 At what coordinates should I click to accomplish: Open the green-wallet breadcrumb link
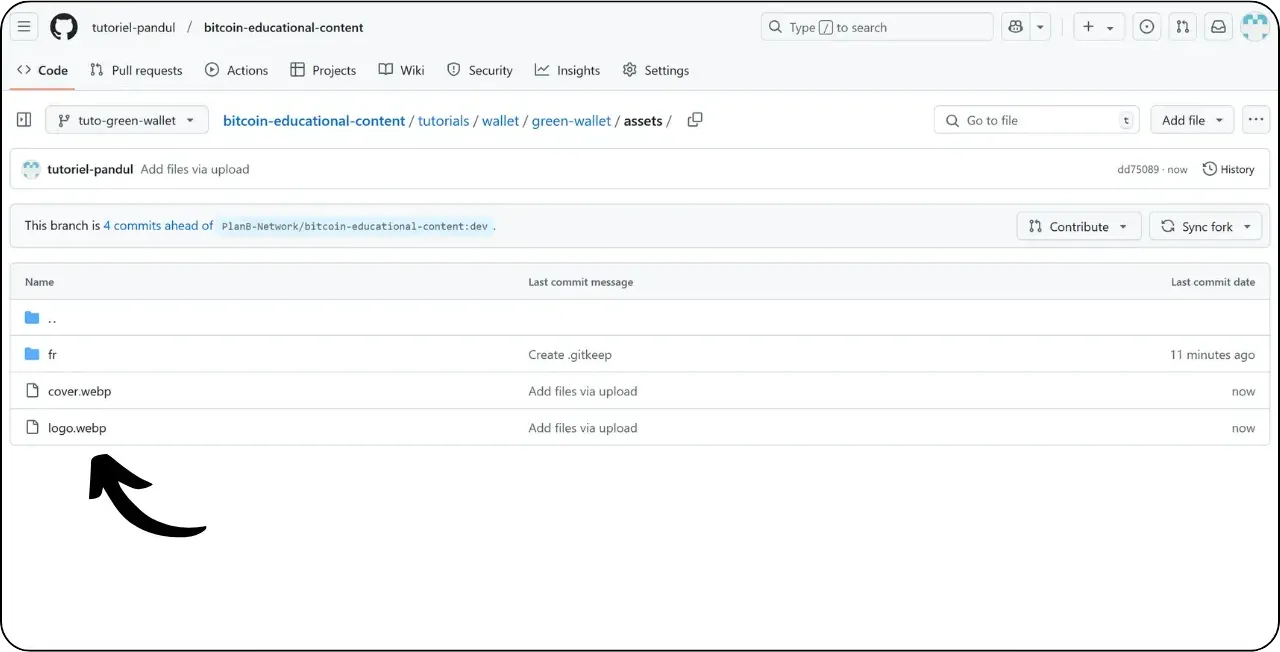[571, 120]
